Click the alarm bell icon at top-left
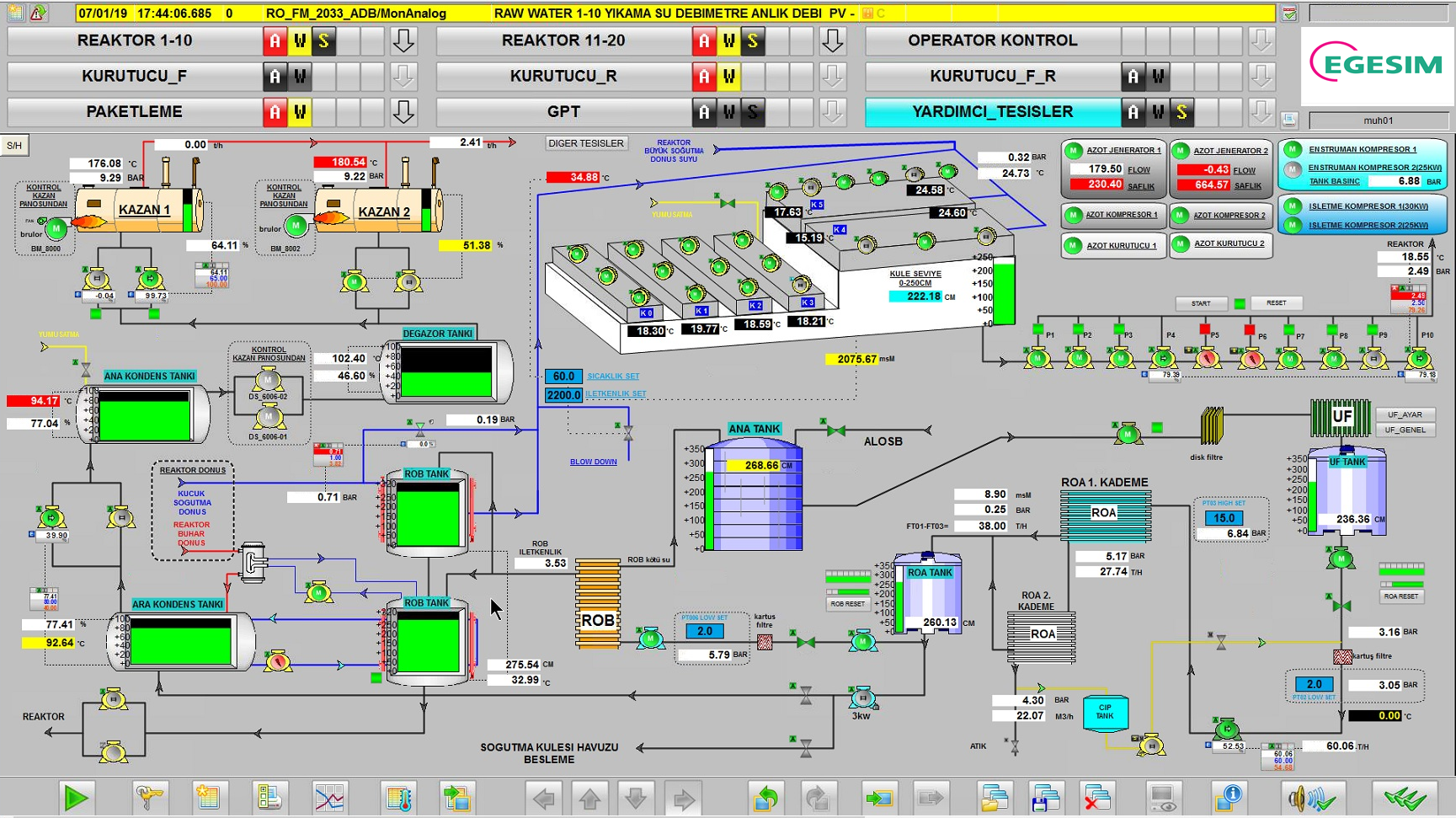Screen dimensions: 1456x818 [38, 13]
